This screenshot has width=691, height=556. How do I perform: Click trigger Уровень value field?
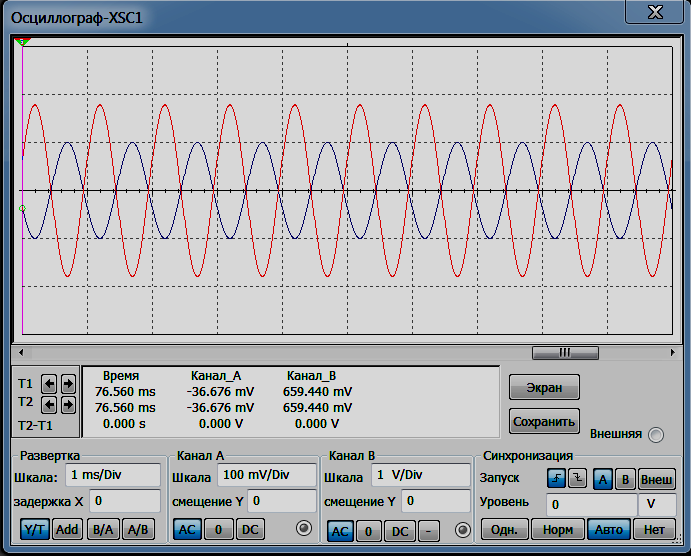(x=592, y=504)
